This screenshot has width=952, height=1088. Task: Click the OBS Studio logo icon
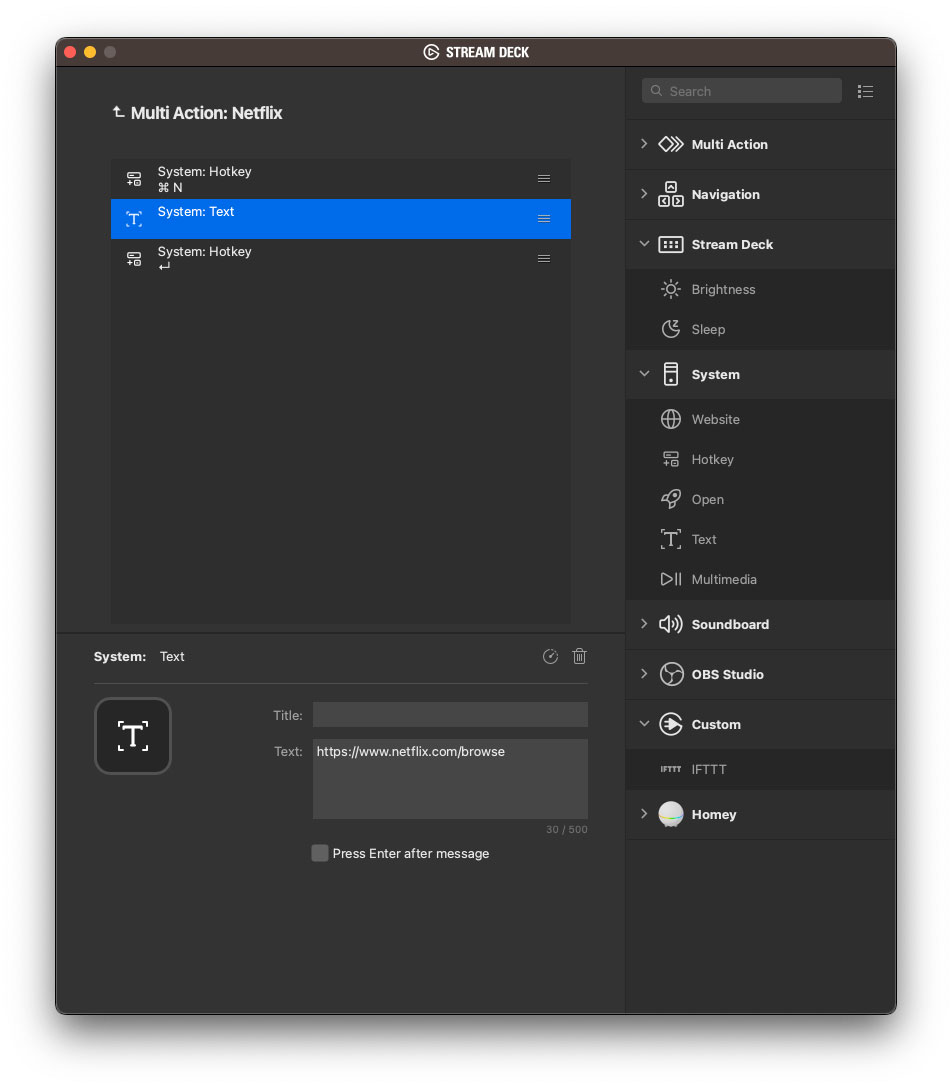[x=671, y=674]
